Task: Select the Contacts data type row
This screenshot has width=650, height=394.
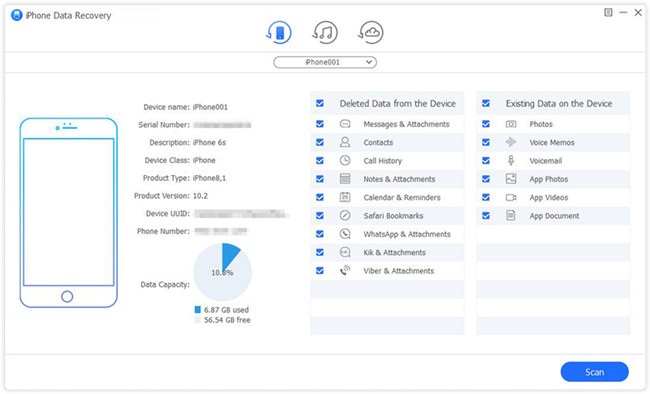Action: 387,142
